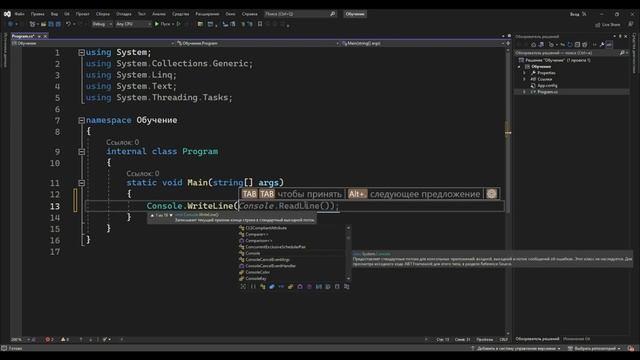This screenshot has height=360, width=640.
Task: Click Solution Explorer refresh icon
Action: pos(570,44)
